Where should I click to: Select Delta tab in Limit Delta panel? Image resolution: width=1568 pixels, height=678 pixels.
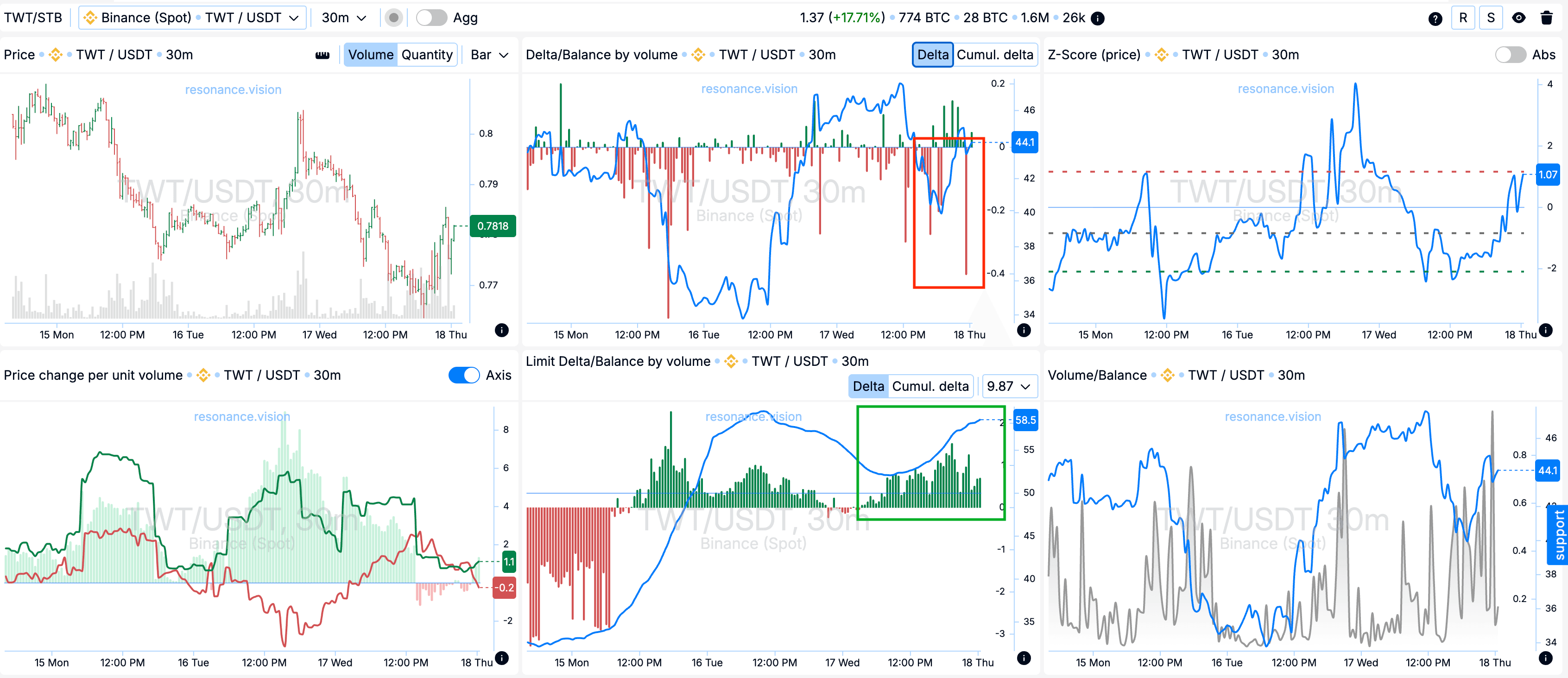pos(868,386)
